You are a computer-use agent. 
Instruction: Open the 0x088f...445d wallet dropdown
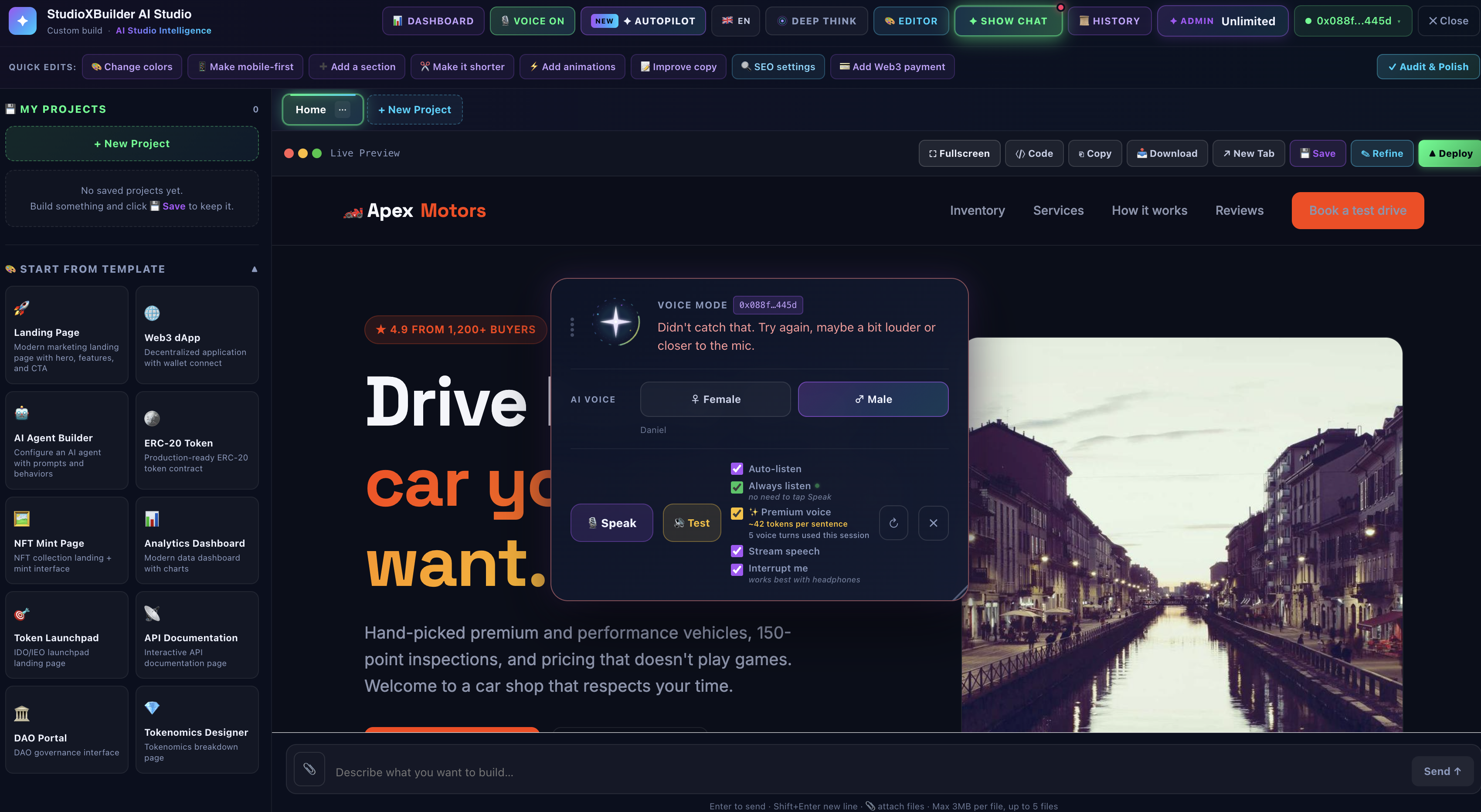pyautogui.click(x=1353, y=21)
